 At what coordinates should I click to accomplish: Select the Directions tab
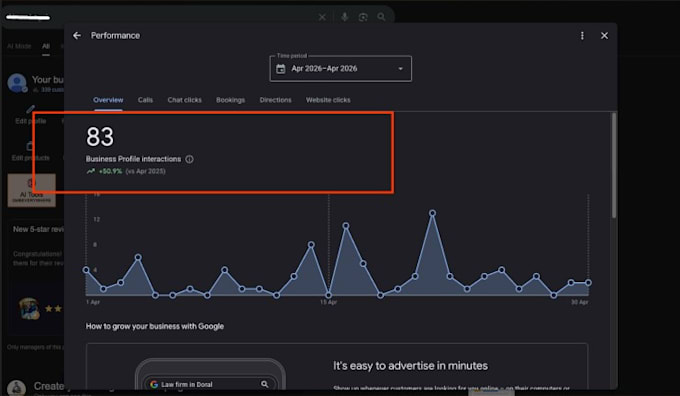coord(275,100)
